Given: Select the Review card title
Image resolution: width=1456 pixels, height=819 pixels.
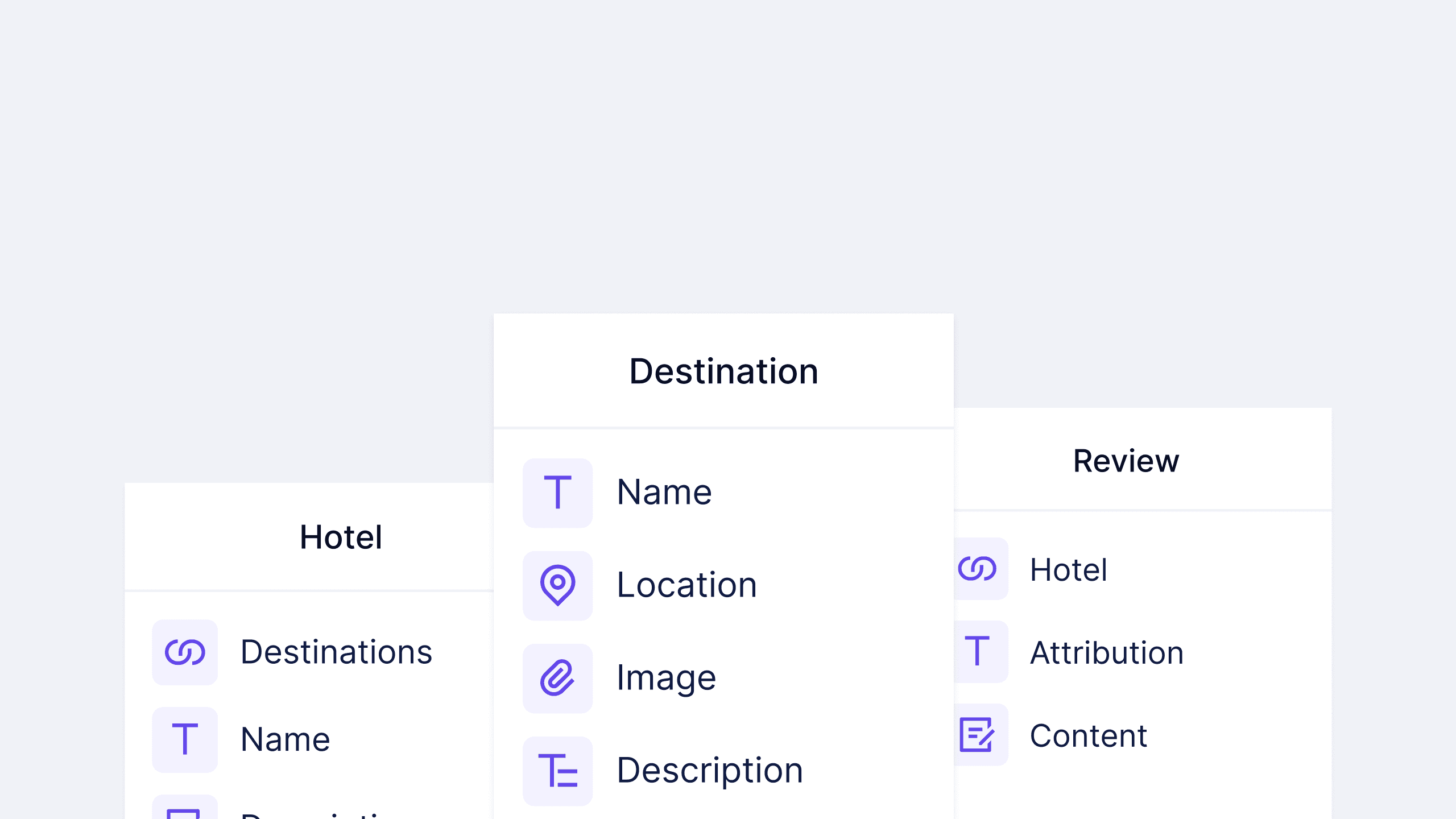Looking at the screenshot, I should [1126, 461].
